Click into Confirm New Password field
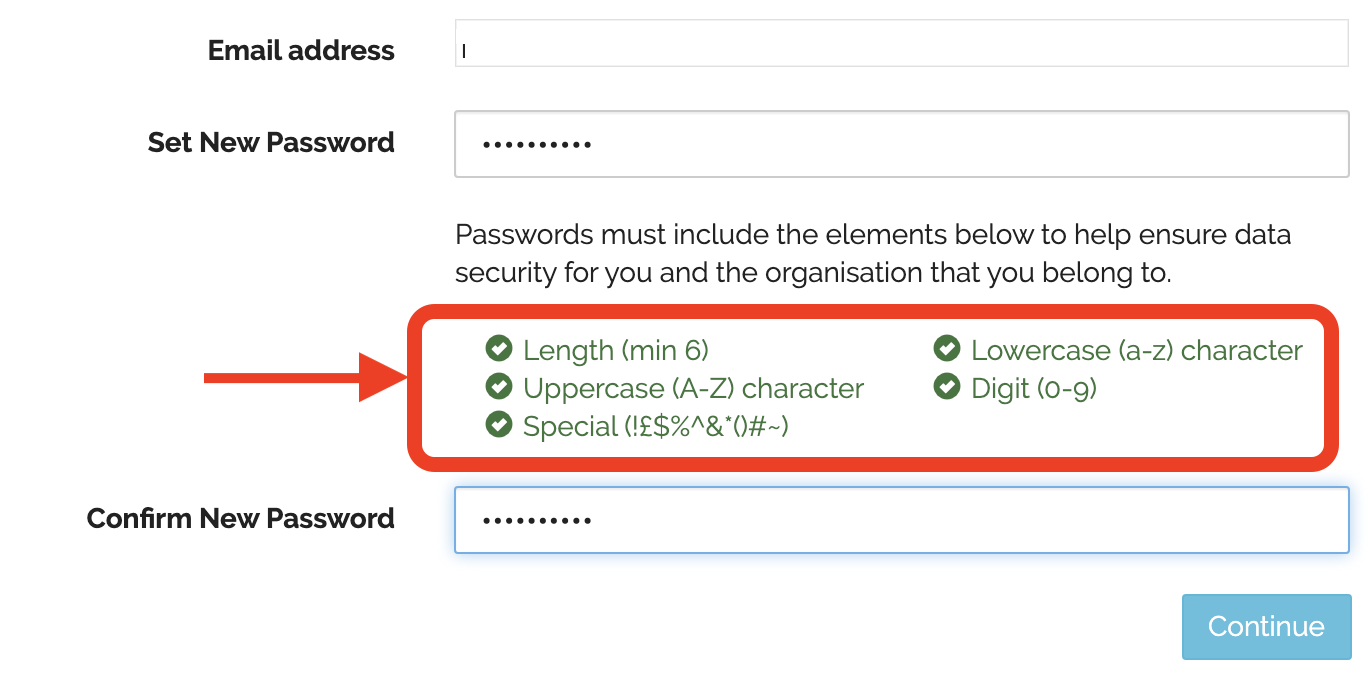The height and width of the screenshot is (674, 1368). (900, 520)
